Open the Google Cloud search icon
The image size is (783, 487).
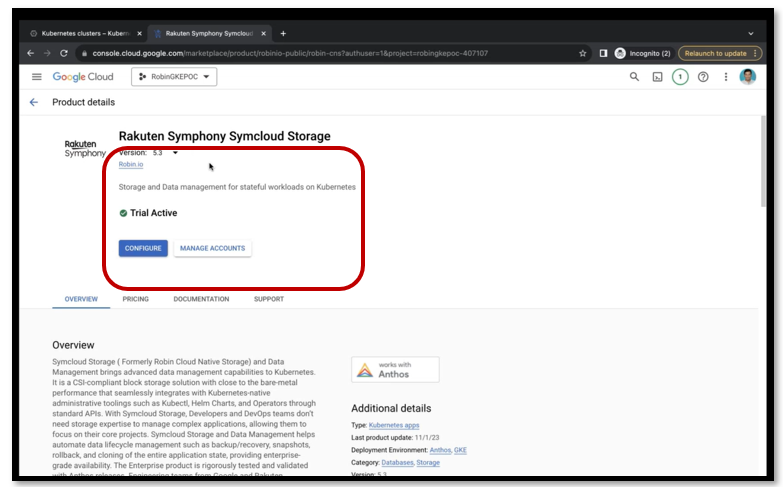tap(634, 76)
